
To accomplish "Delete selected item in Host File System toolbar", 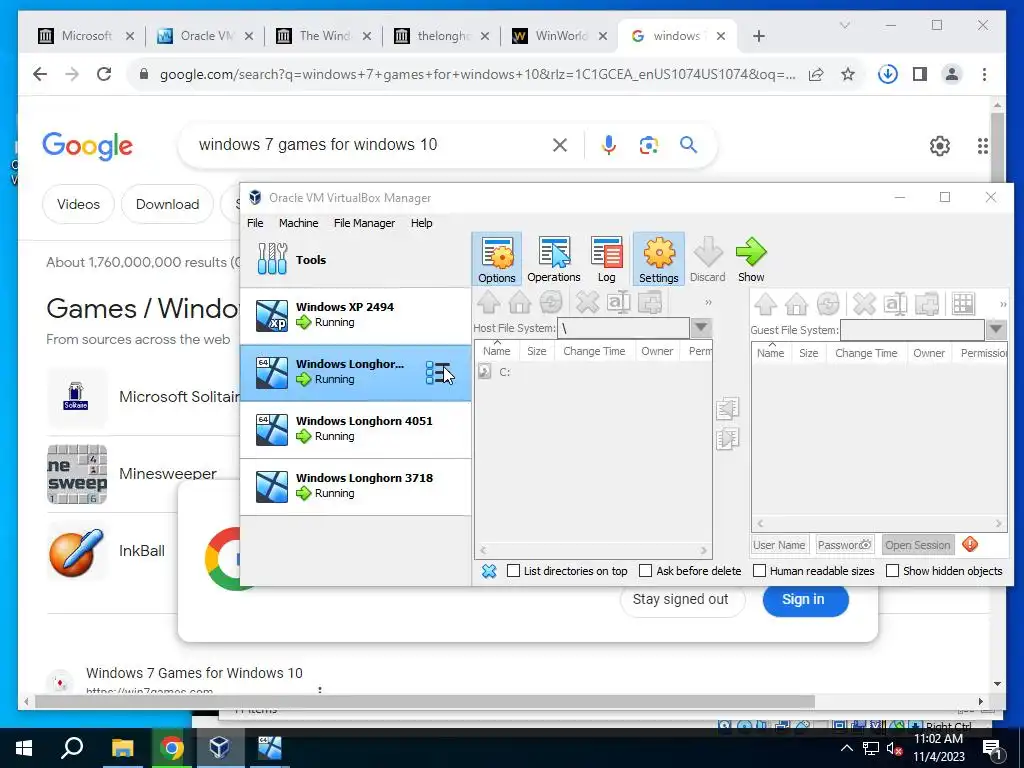I will [587, 302].
